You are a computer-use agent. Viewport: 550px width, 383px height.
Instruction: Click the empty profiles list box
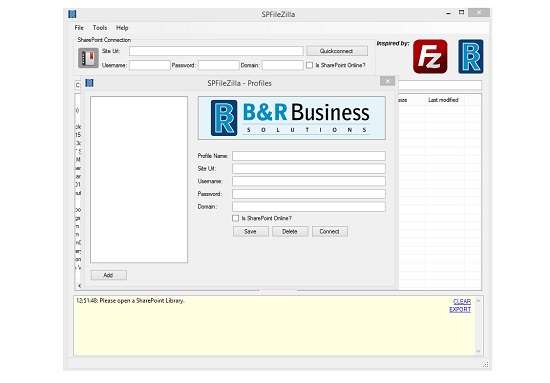tap(139, 180)
